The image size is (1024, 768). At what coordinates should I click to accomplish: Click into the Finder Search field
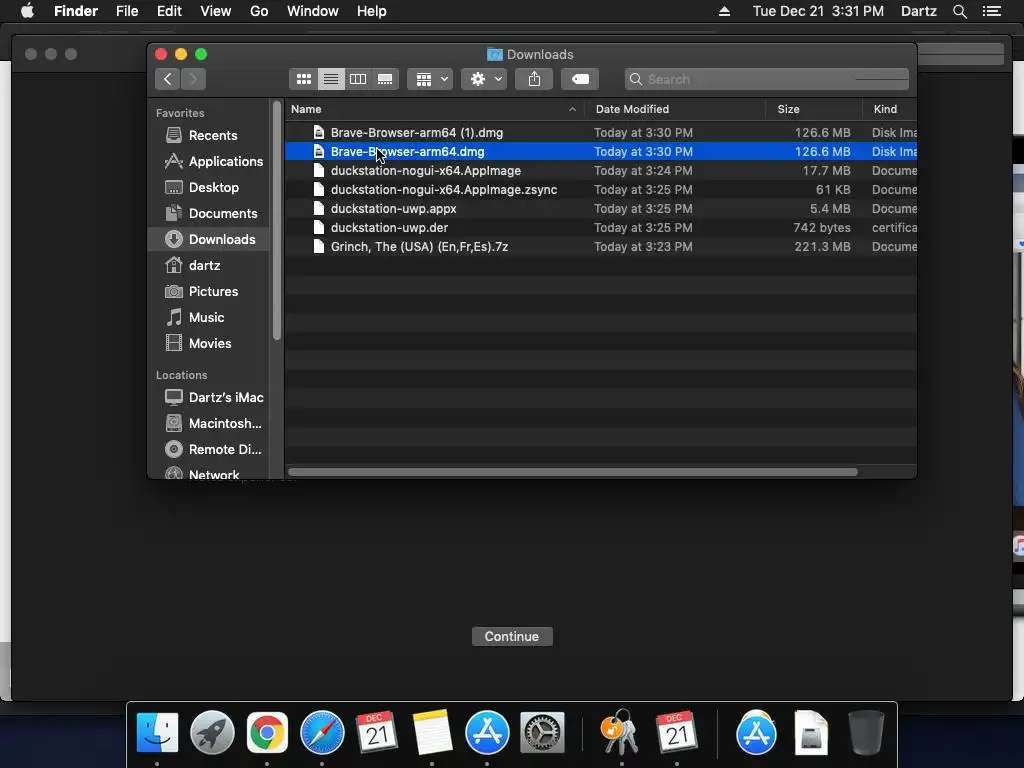click(766, 79)
